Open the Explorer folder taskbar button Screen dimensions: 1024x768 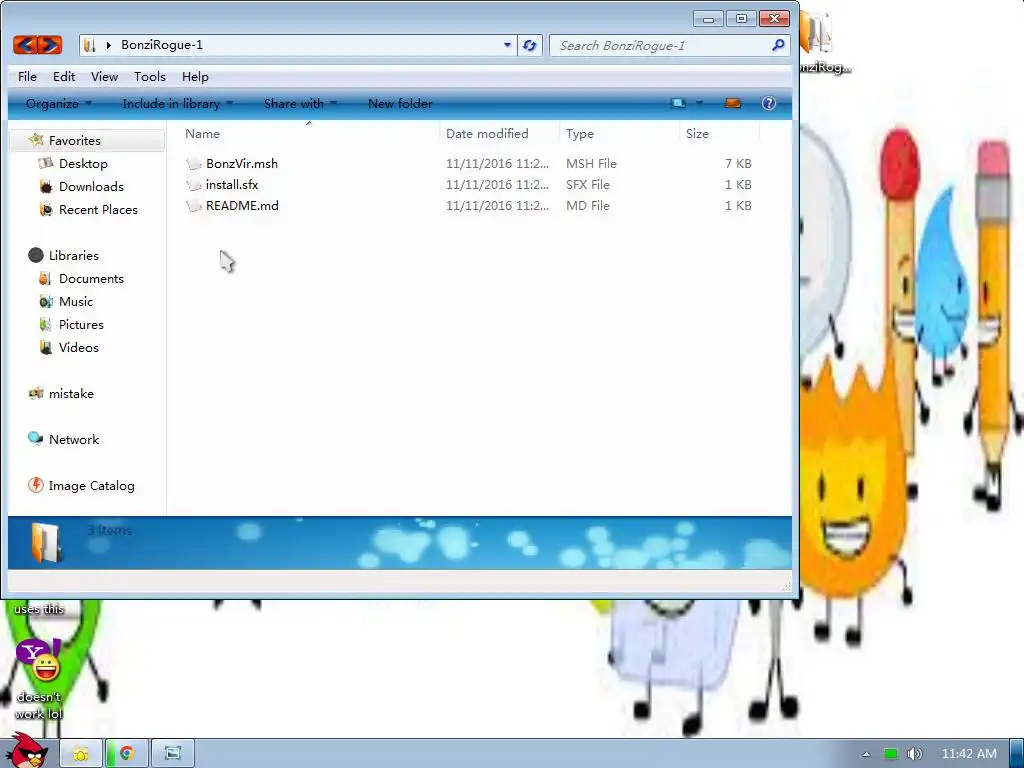[81, 754]
